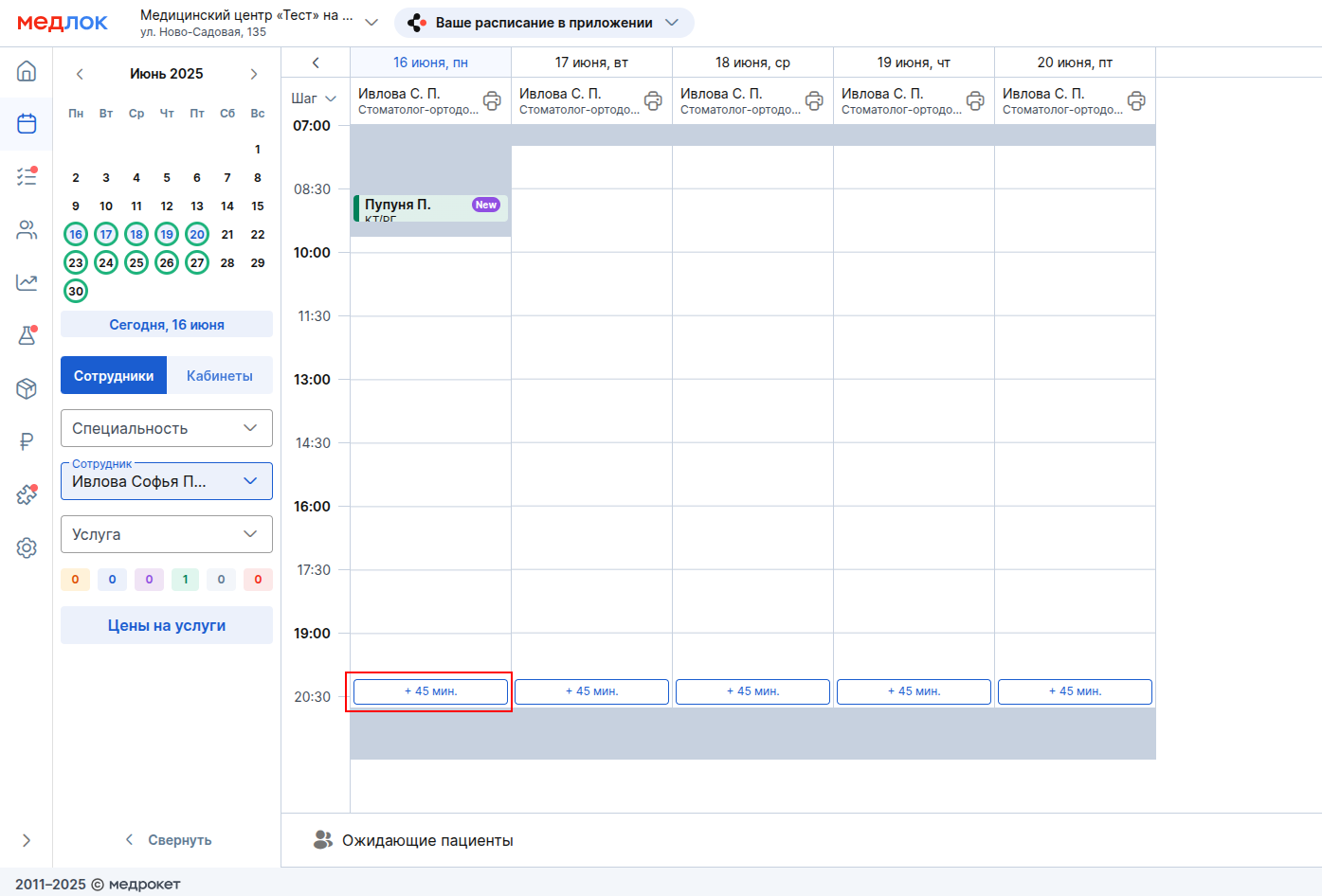1322x896 pixels.
Task: Open the analytics chart sidebar icon
Action: click(x=27, y=282)
